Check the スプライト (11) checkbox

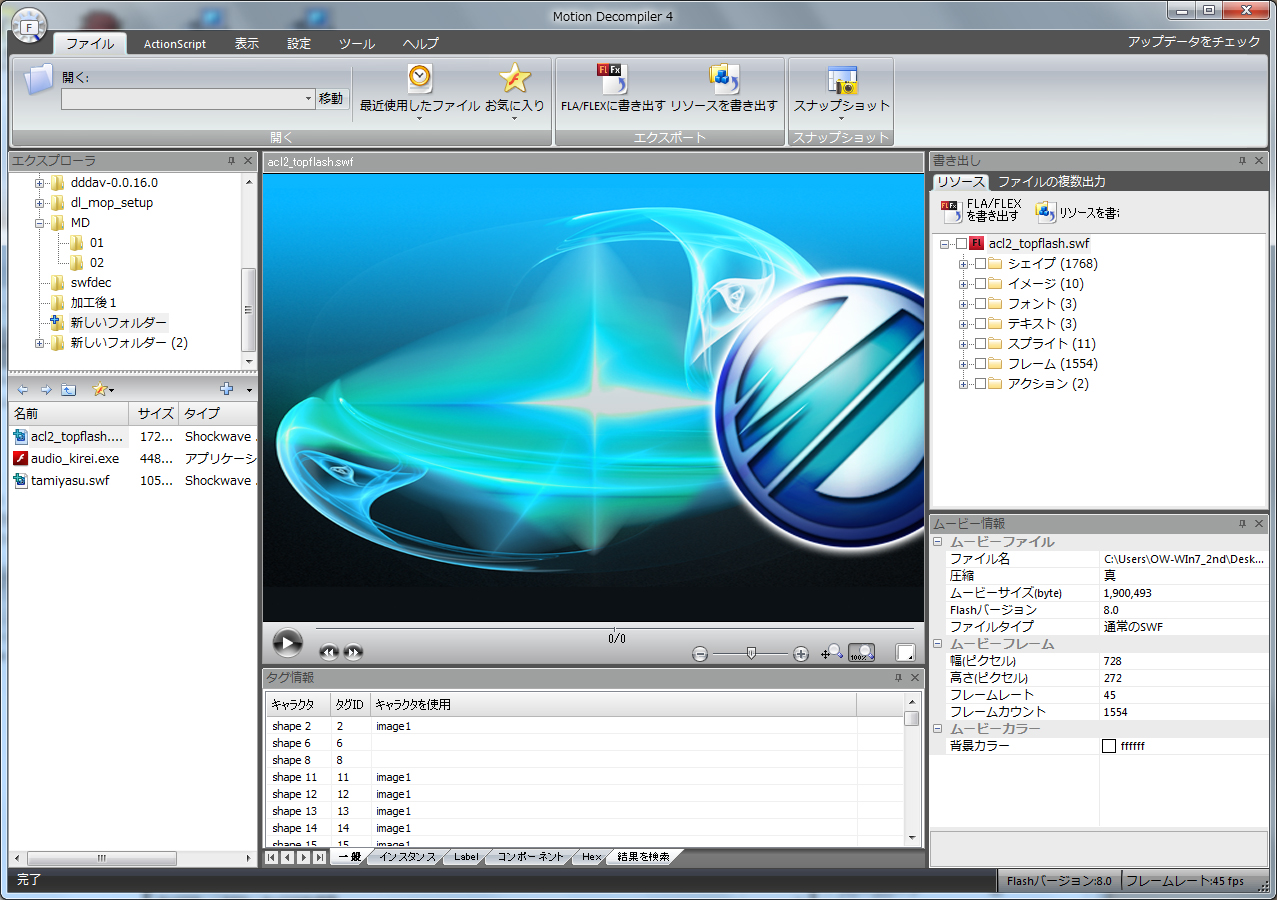980,344
